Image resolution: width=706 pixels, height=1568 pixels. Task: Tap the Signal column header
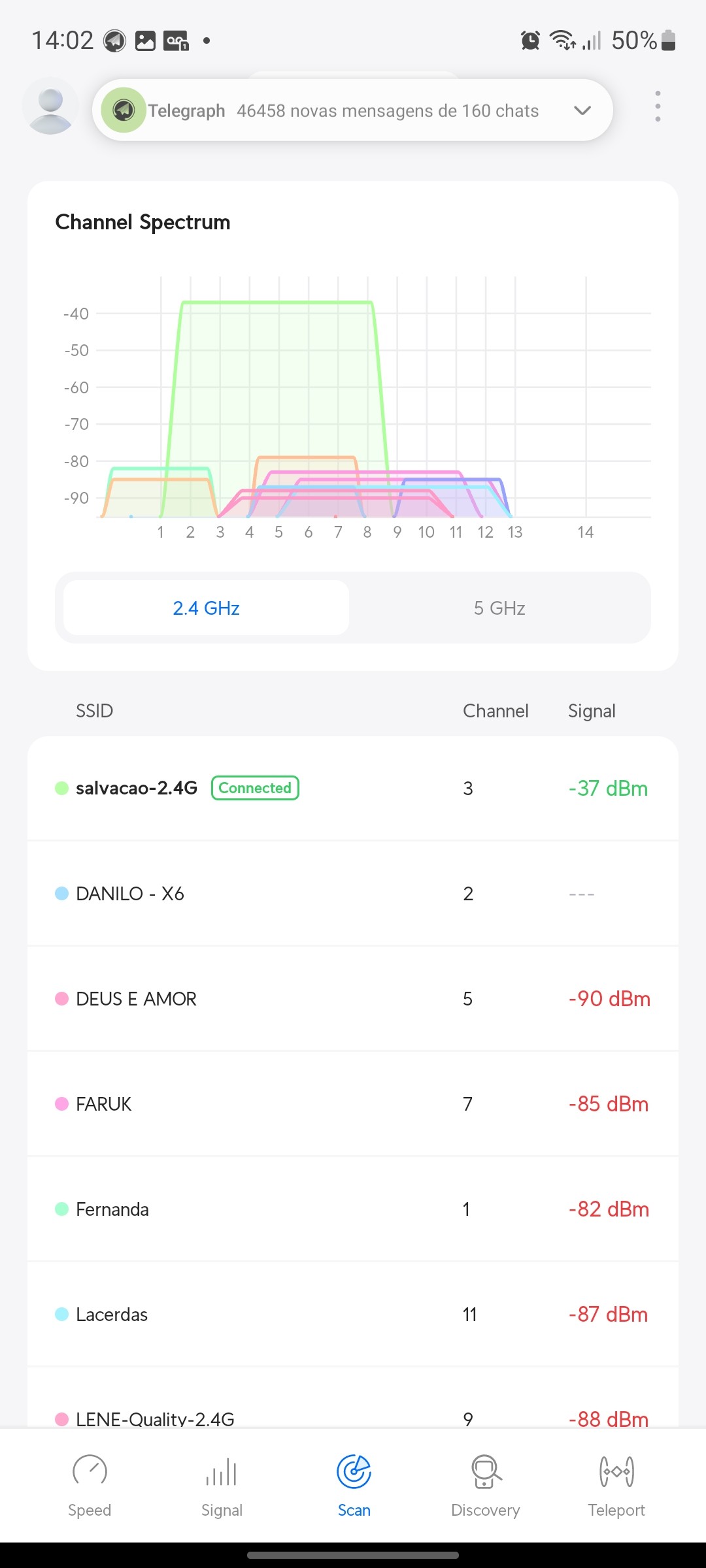[x=592, y=711]
